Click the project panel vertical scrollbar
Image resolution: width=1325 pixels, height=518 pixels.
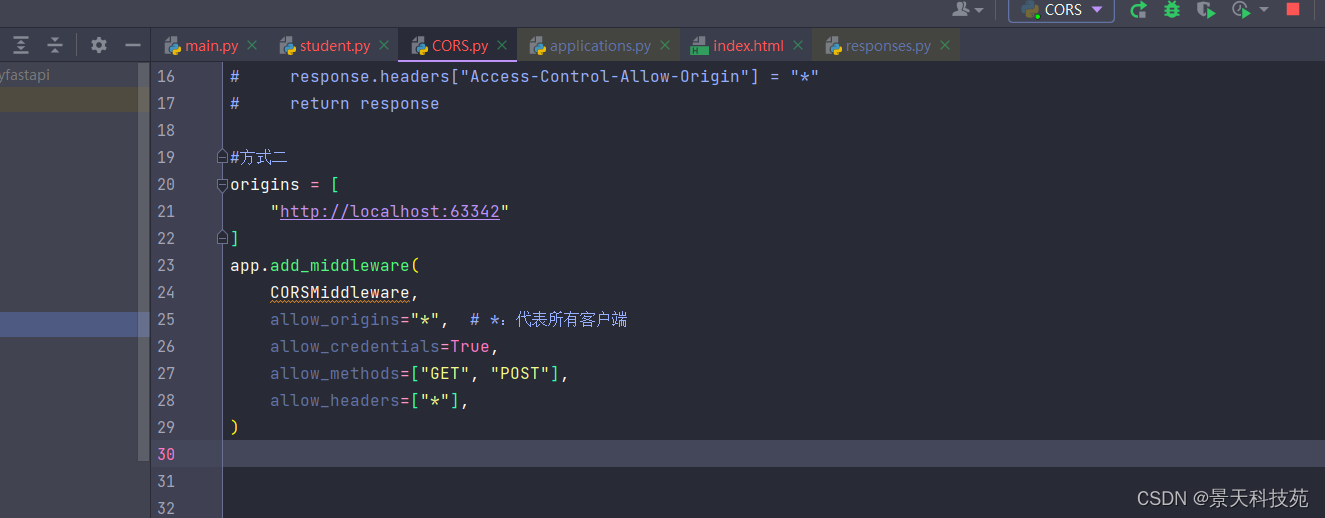[143, 260]
